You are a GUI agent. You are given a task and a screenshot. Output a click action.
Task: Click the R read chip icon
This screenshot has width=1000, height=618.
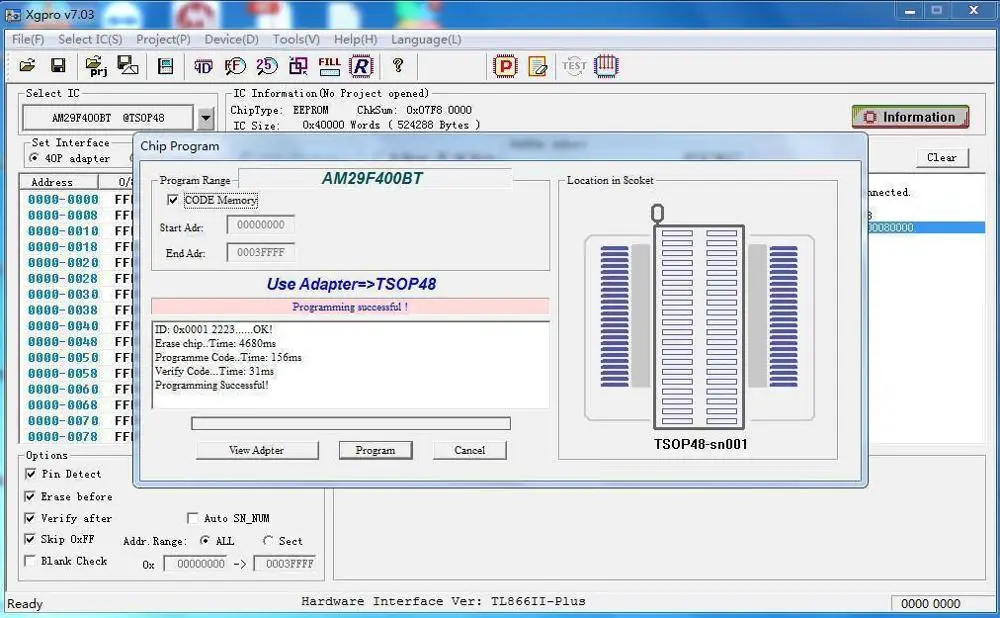point(361,66)
